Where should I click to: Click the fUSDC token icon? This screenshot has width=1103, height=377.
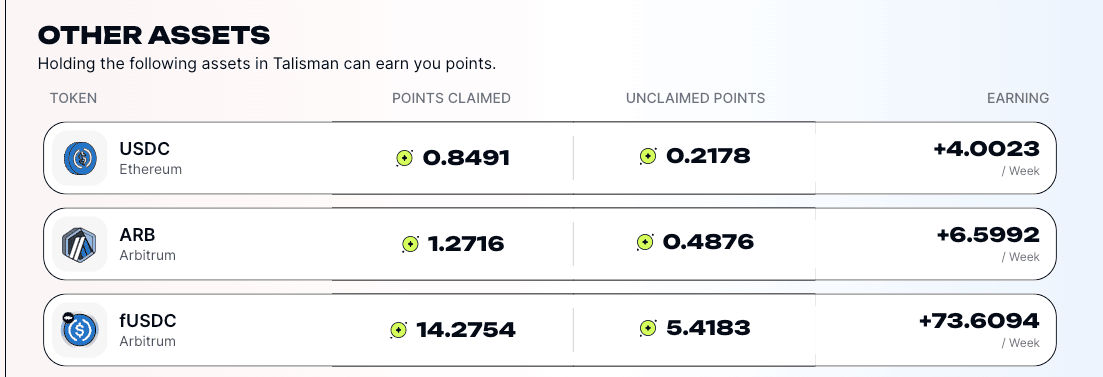coord(79,330)
